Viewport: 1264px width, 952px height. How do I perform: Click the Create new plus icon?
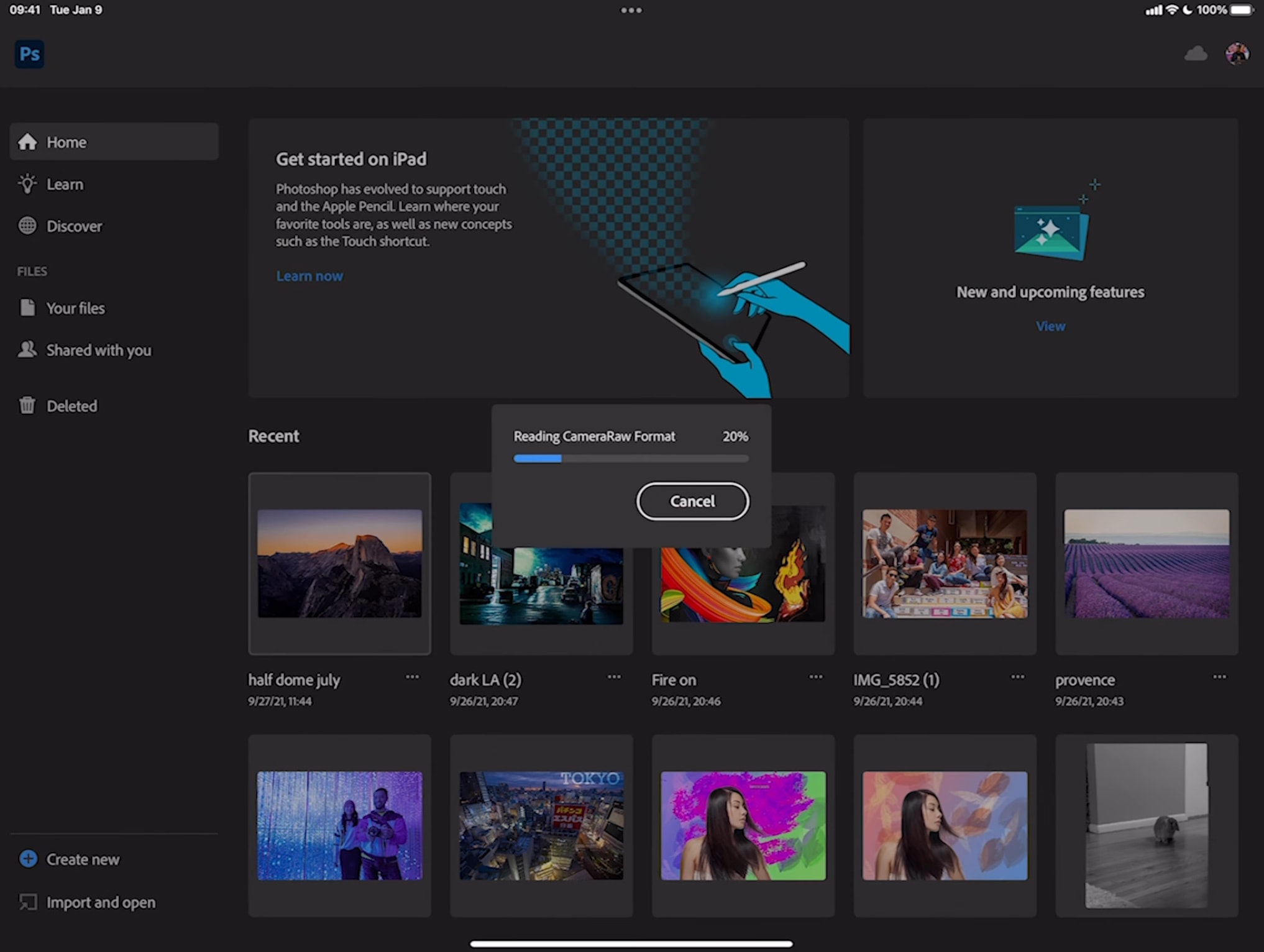click(27, 859)
